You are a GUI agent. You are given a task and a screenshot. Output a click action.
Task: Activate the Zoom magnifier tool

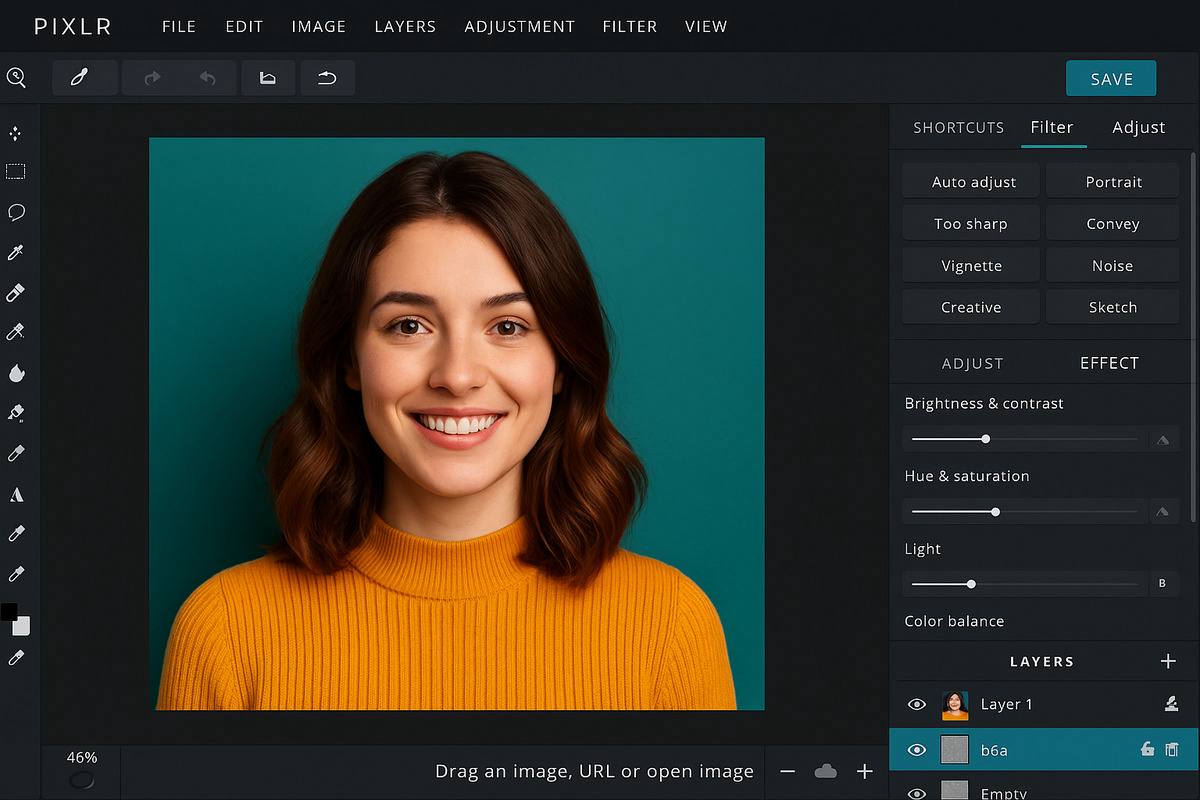pos(16,77)
